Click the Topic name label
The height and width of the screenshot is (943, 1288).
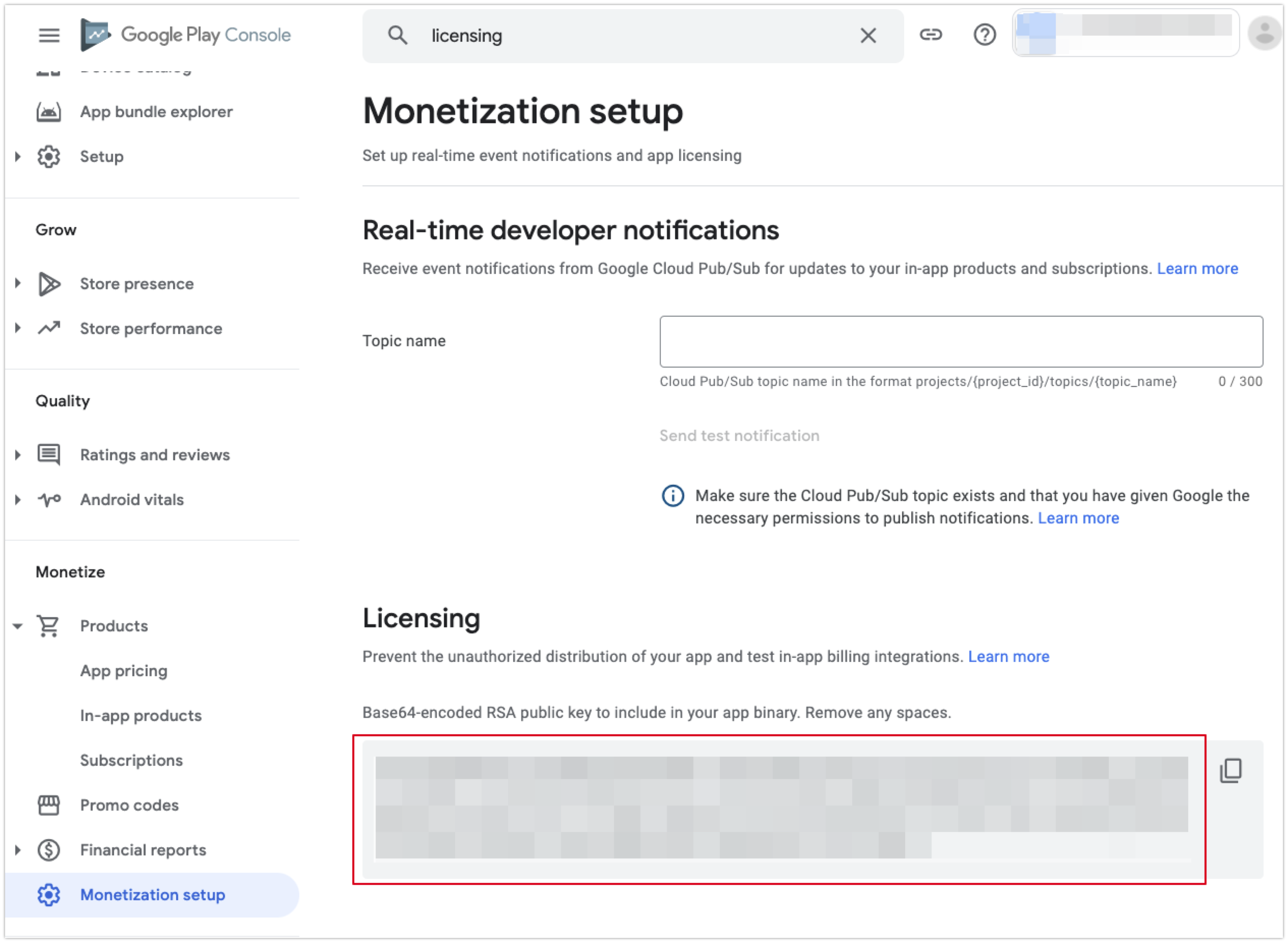(x=404, y=341)
